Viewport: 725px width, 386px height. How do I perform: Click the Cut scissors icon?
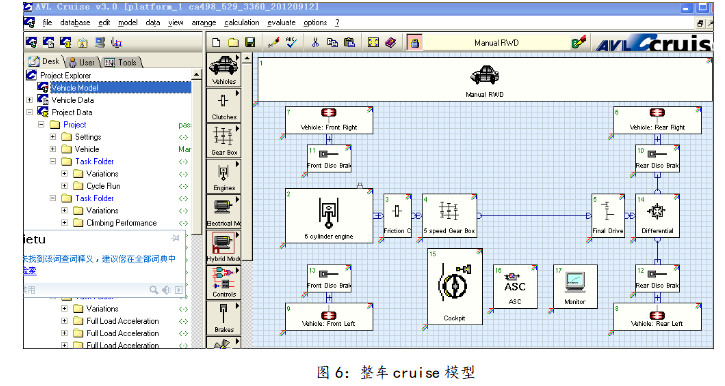pyautogui.click(x=315, y=43)
